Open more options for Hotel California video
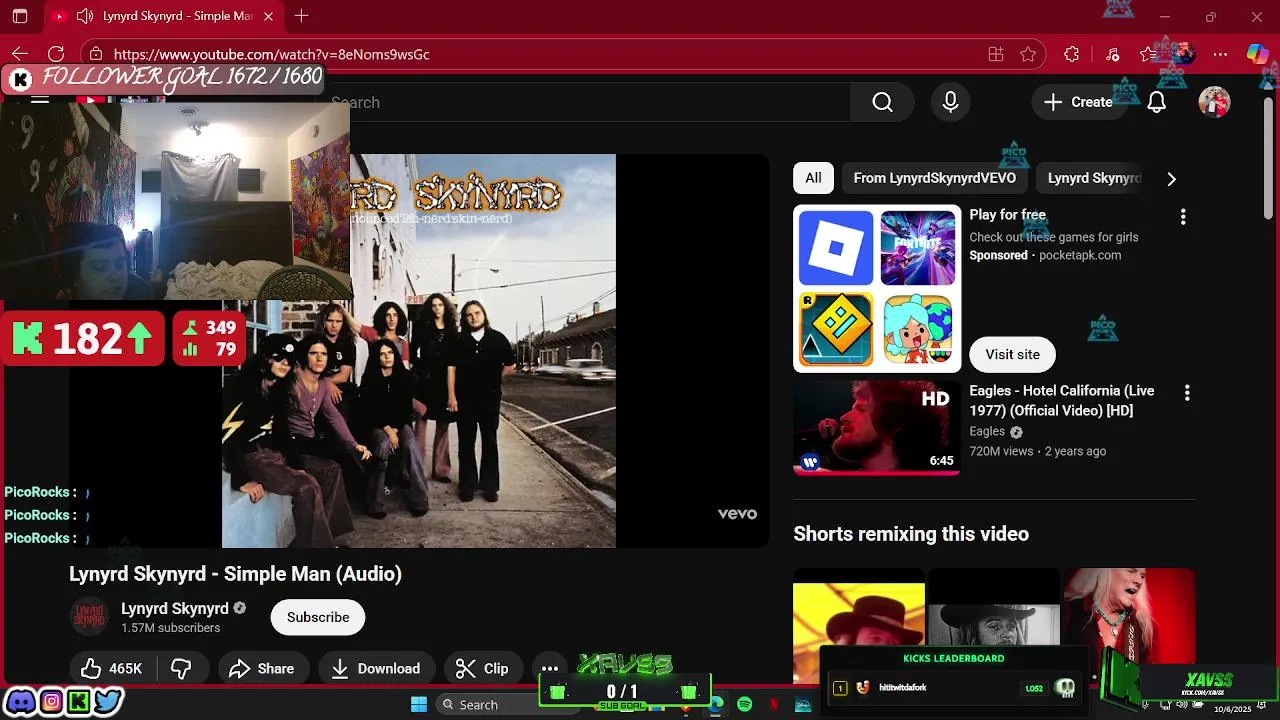The image size is (1280, 720). (1187, 393)
